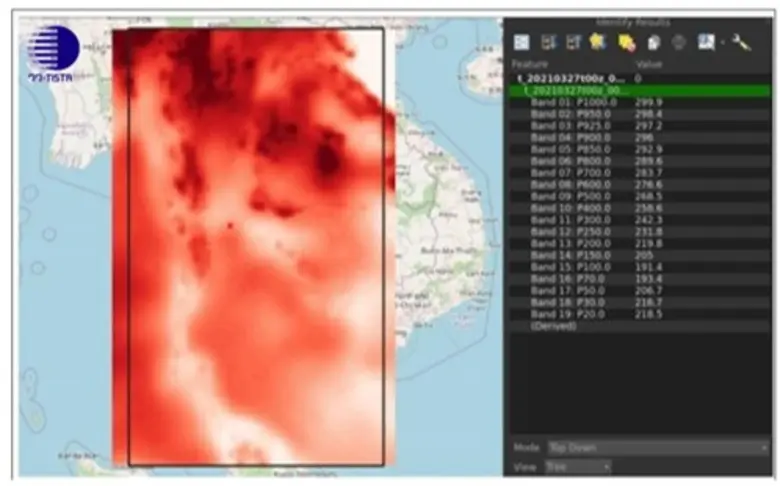The image size is (780, 486).
Task: Select Band 01: P1000.0 row
Action: tap(572, 102)
